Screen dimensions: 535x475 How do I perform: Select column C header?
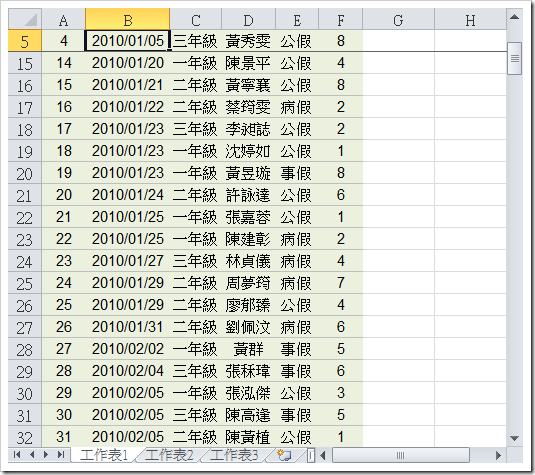click(x=196, y=20)
